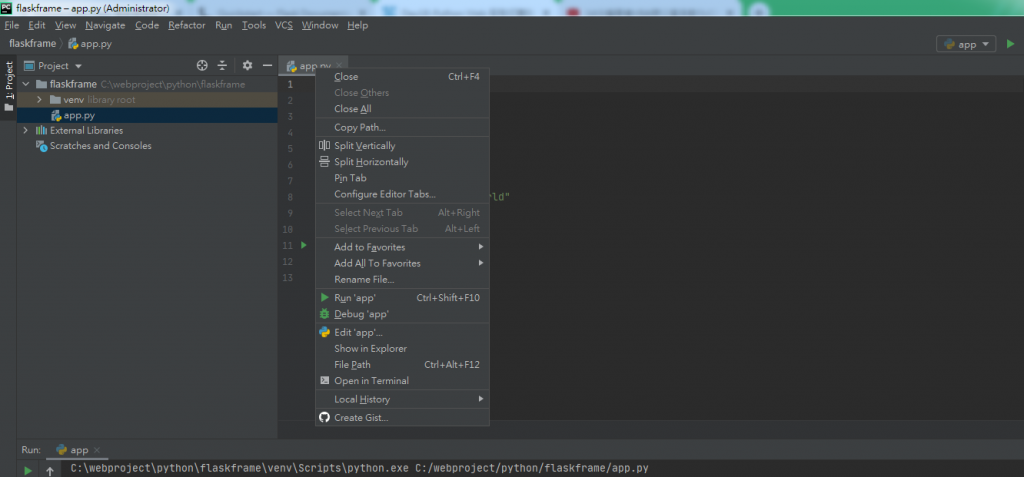Click the rerun green arrow in Run panel
Image resolution: width=1024 pixels, height=477 pixels.
point(28,470)
